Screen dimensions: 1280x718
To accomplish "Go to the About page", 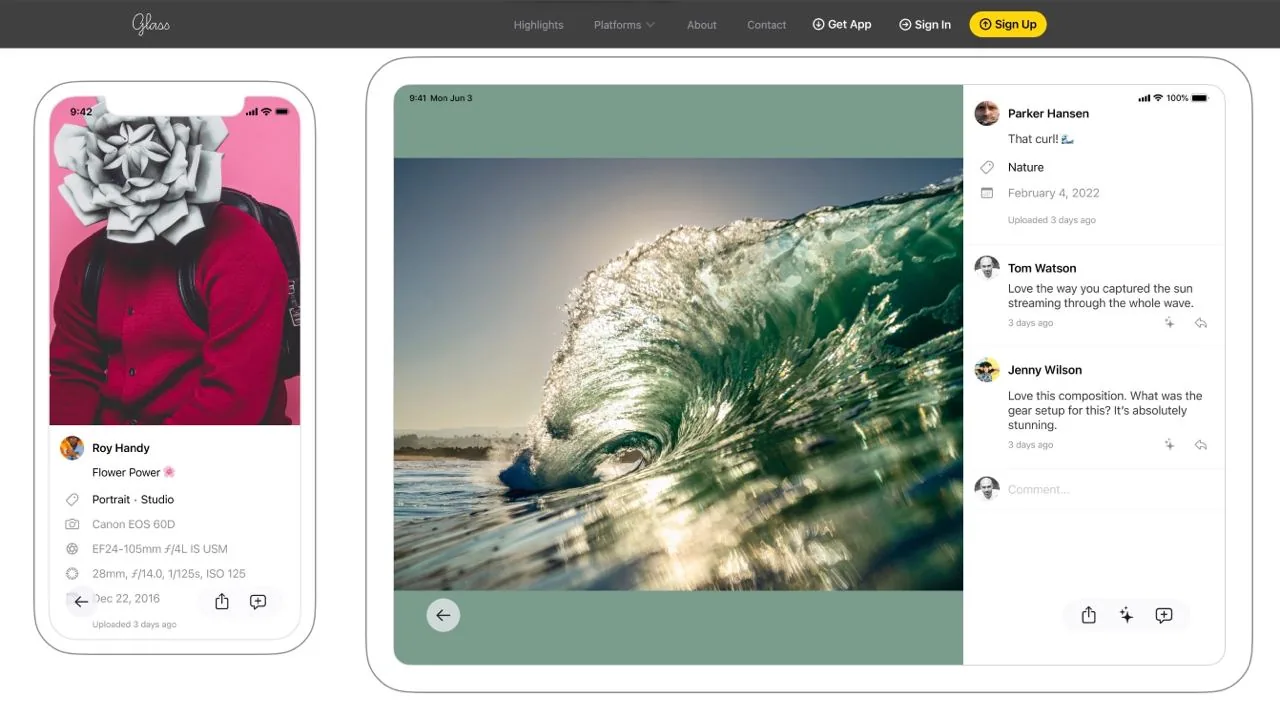I will tap(702, 25).
